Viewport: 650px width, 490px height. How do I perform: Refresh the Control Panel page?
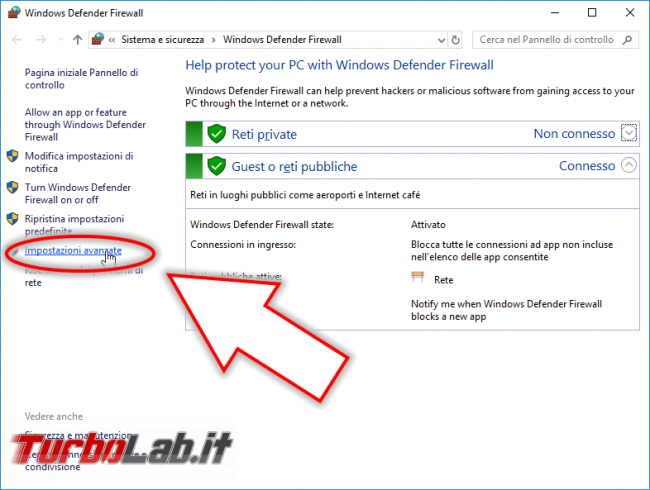455,40
